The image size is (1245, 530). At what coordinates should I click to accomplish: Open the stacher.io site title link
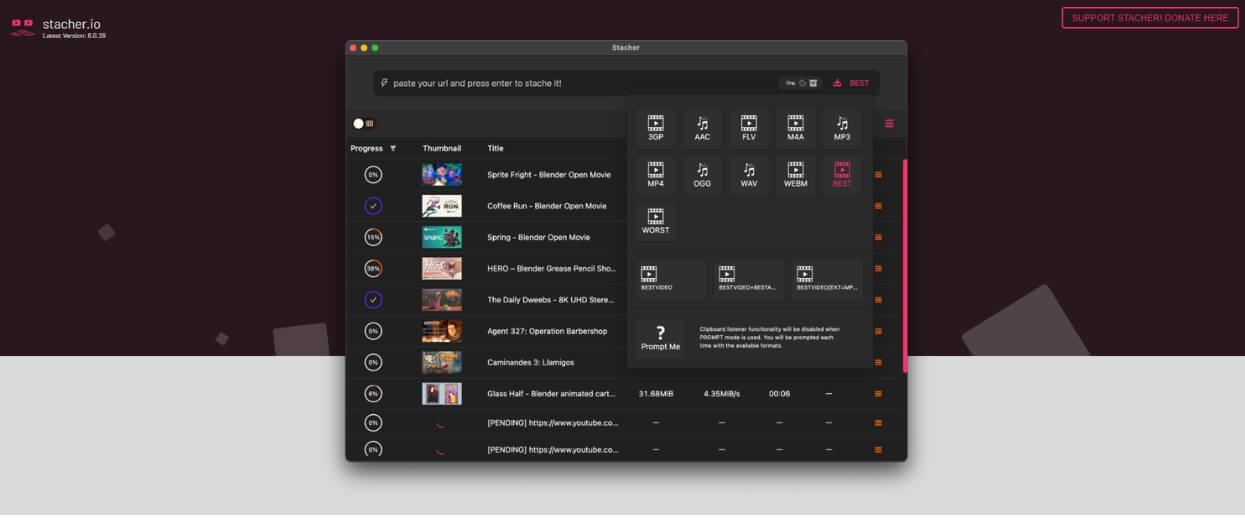71,24
